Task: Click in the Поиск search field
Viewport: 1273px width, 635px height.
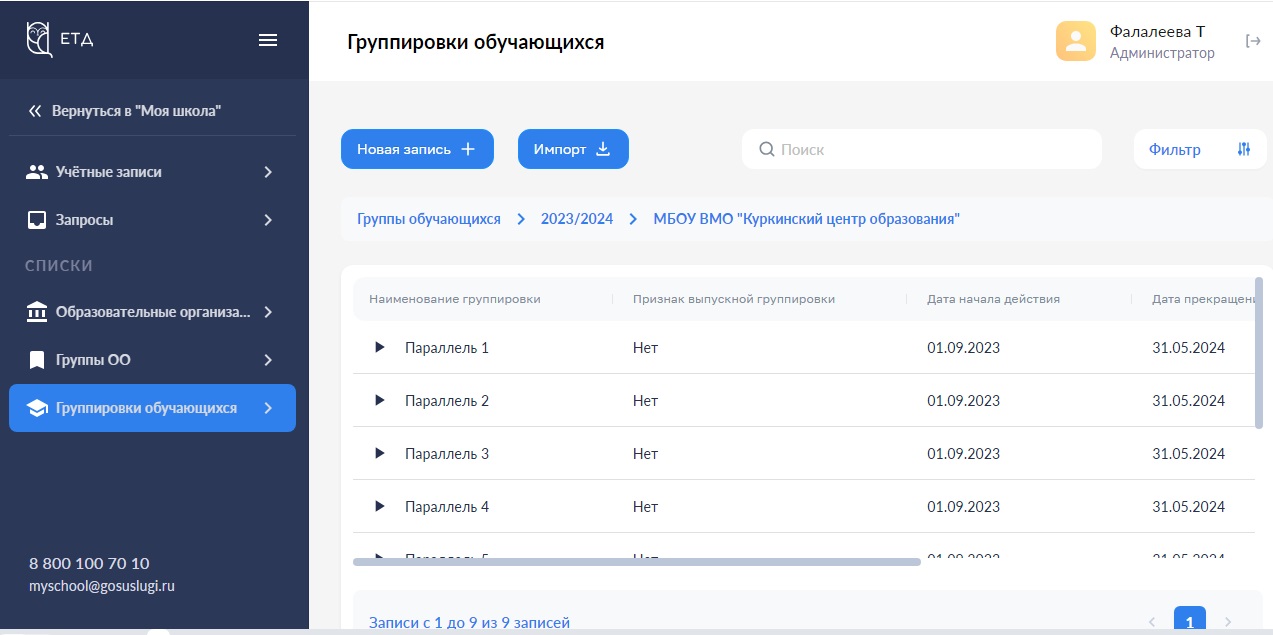Action: click(x=921, y=149)
